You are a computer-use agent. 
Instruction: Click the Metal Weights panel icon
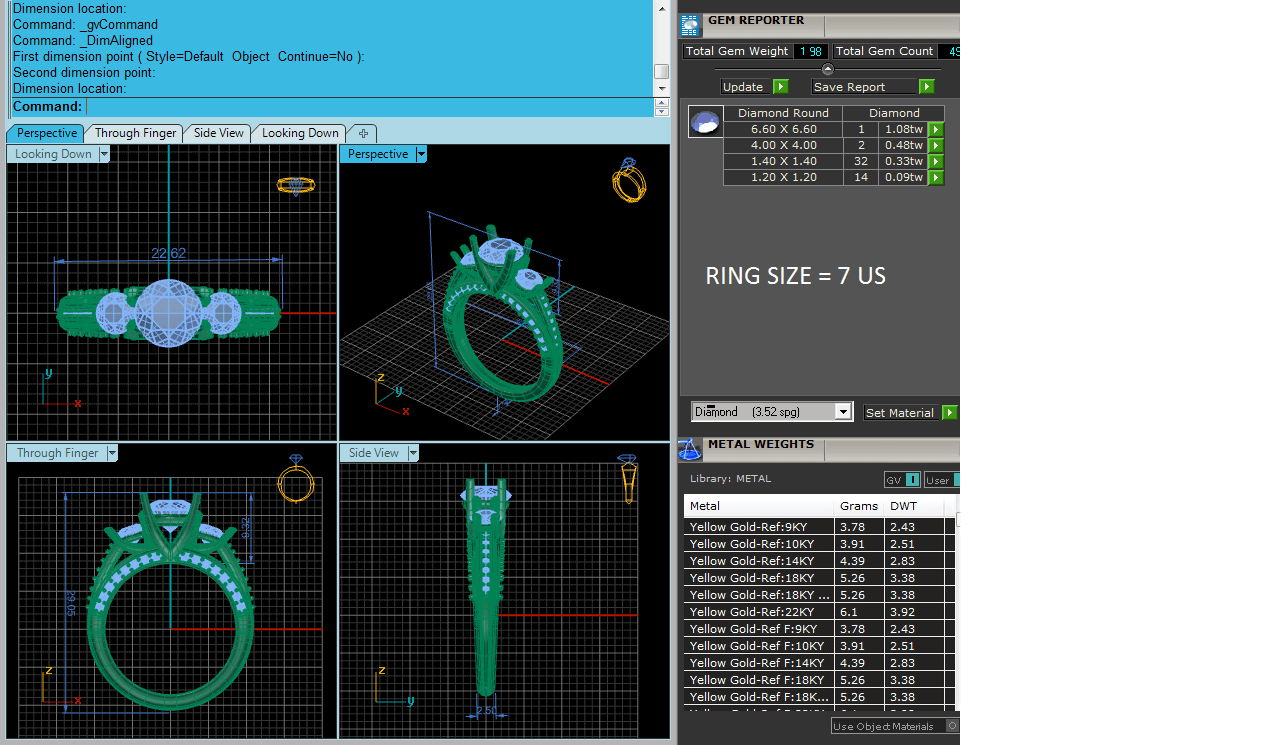tap(690, 450)
